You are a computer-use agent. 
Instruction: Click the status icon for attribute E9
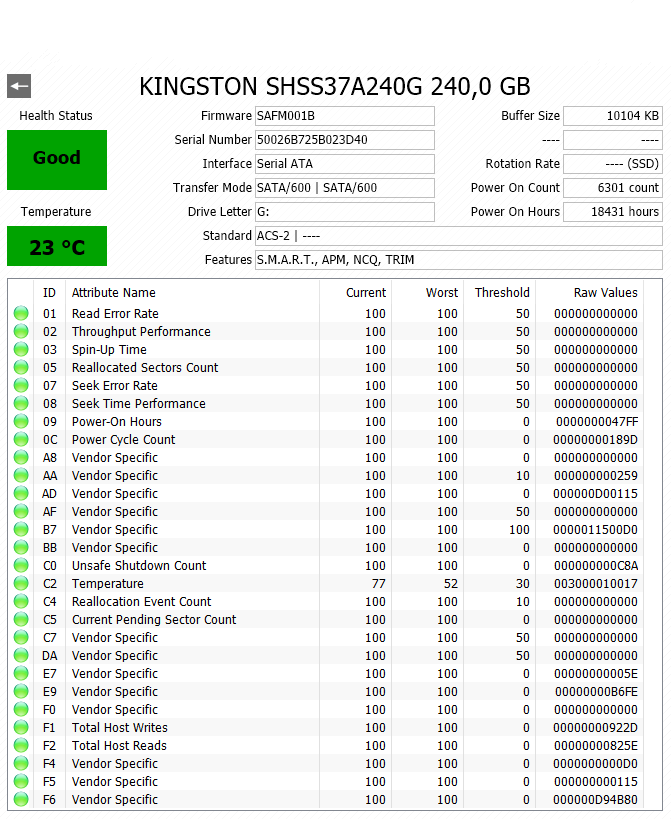point(21,692)
